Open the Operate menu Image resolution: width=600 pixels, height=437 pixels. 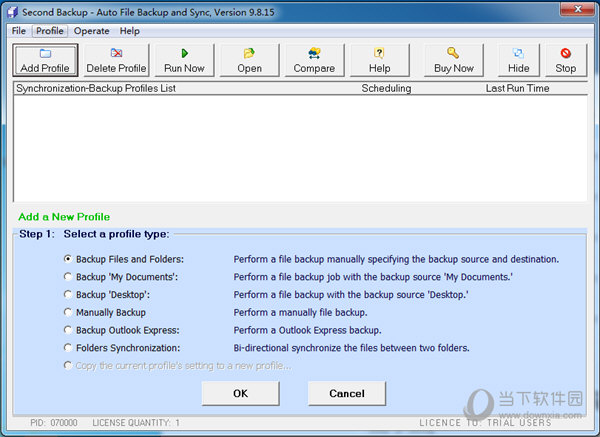[91, 31]
